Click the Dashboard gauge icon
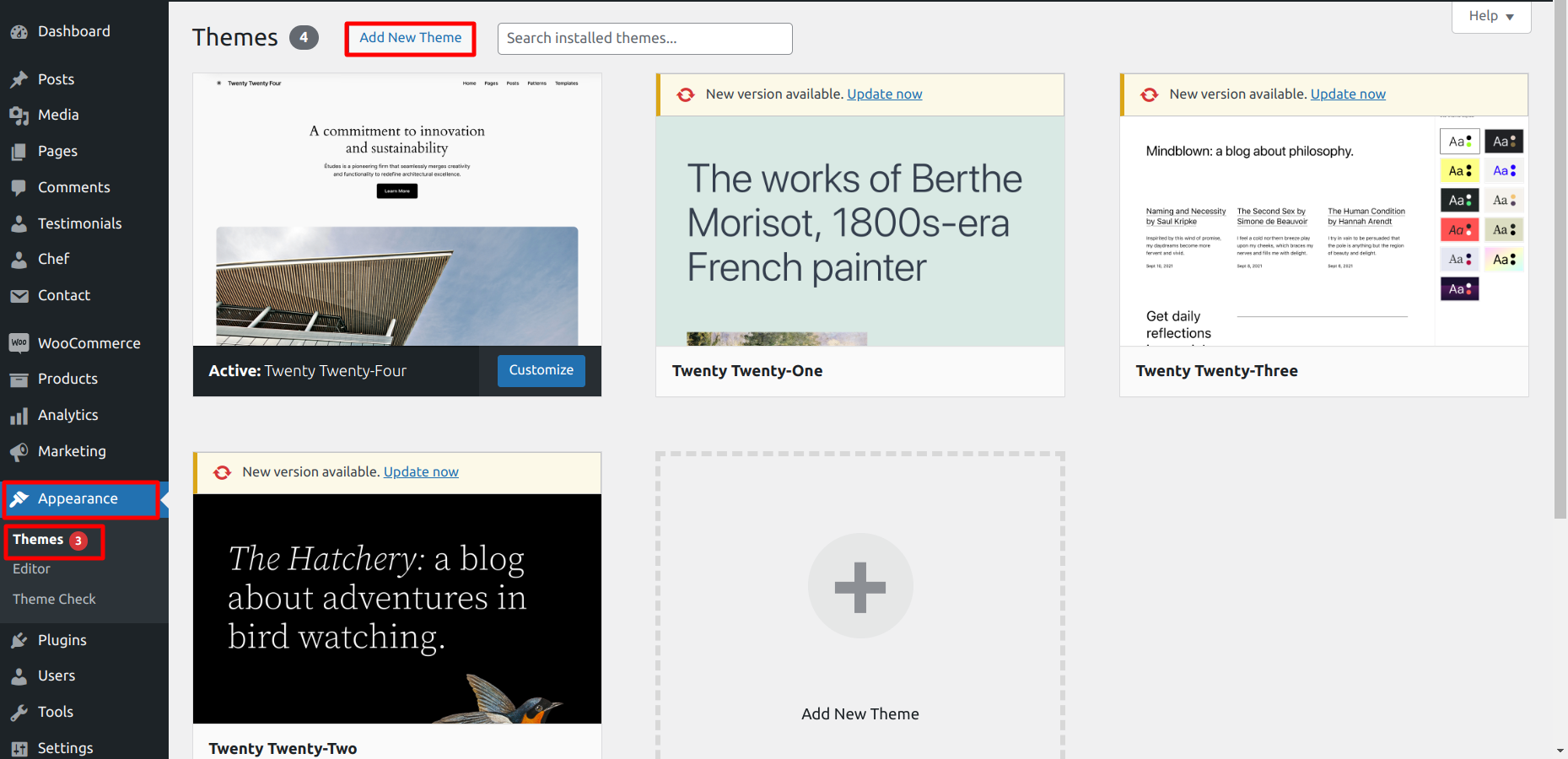This screenshot has height=759, width=1568. 19,32
